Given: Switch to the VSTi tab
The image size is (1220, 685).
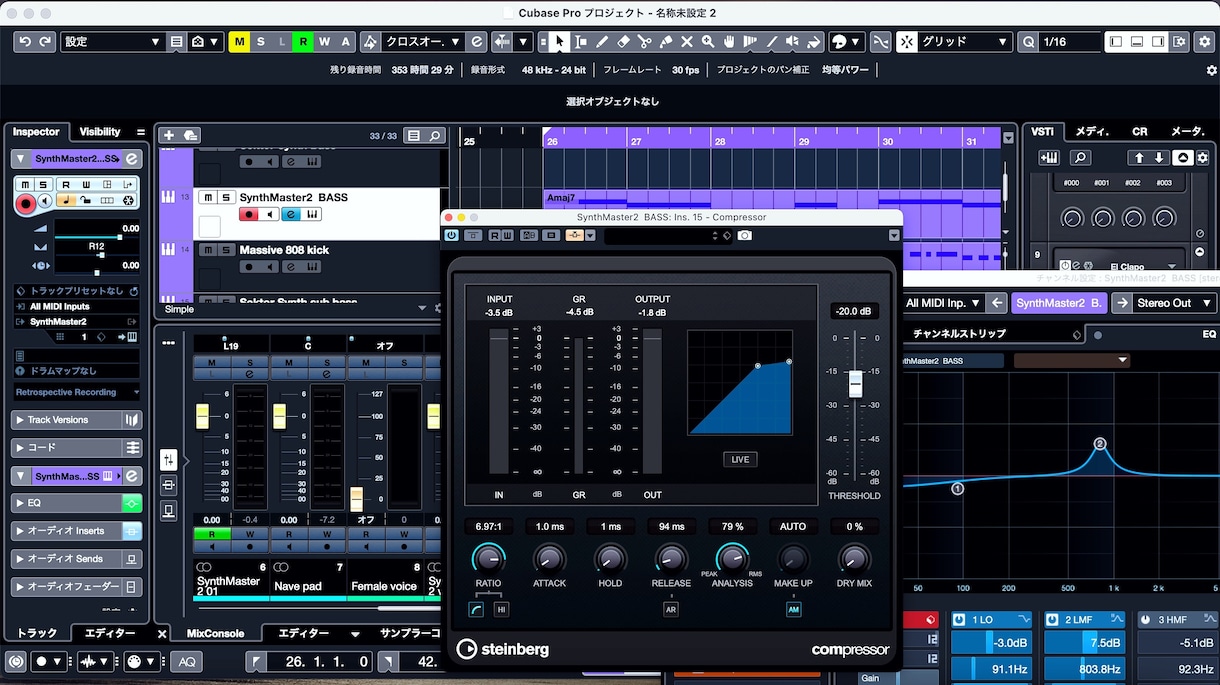Looking at the screenshot, I should 1043,132.
